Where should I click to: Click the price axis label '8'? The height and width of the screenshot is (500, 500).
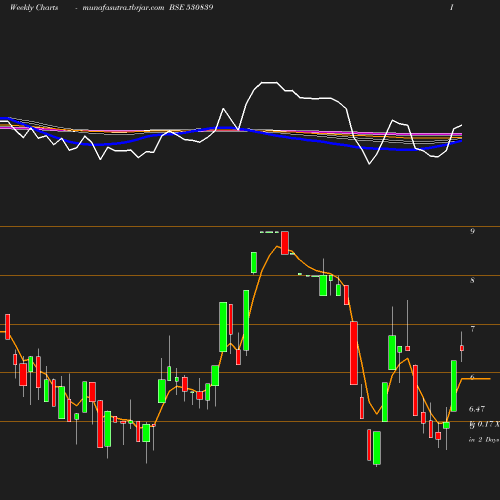coord(472,280)
